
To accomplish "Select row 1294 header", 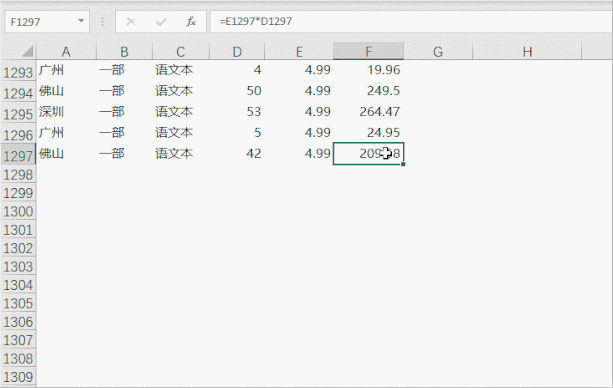I will click(18, 92).
